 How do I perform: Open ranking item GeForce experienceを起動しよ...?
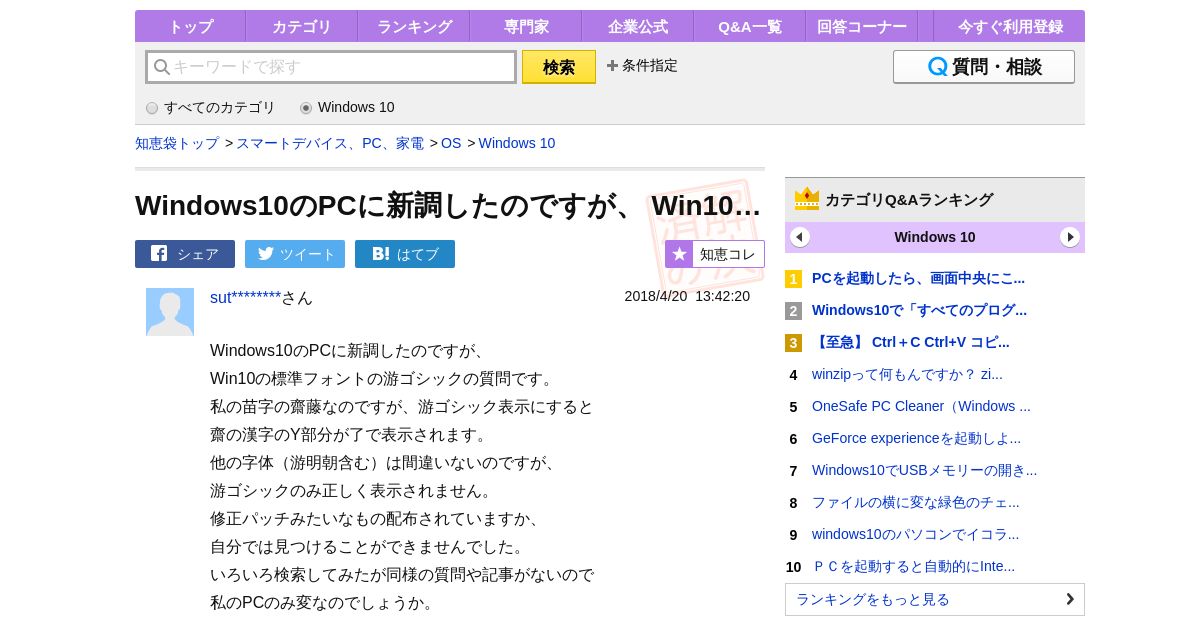(916, 438)
